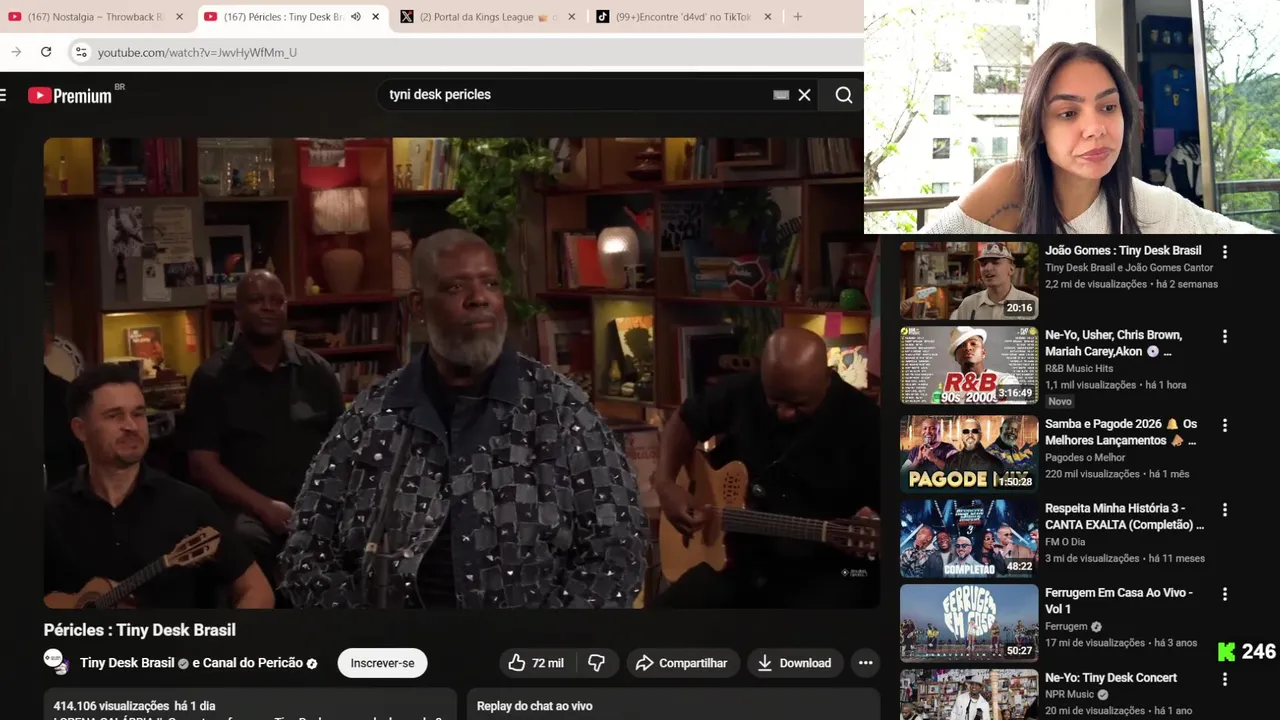Open title 'Respeita Minha História 3'
1280x720 pixels.
tap(1124, 516)
